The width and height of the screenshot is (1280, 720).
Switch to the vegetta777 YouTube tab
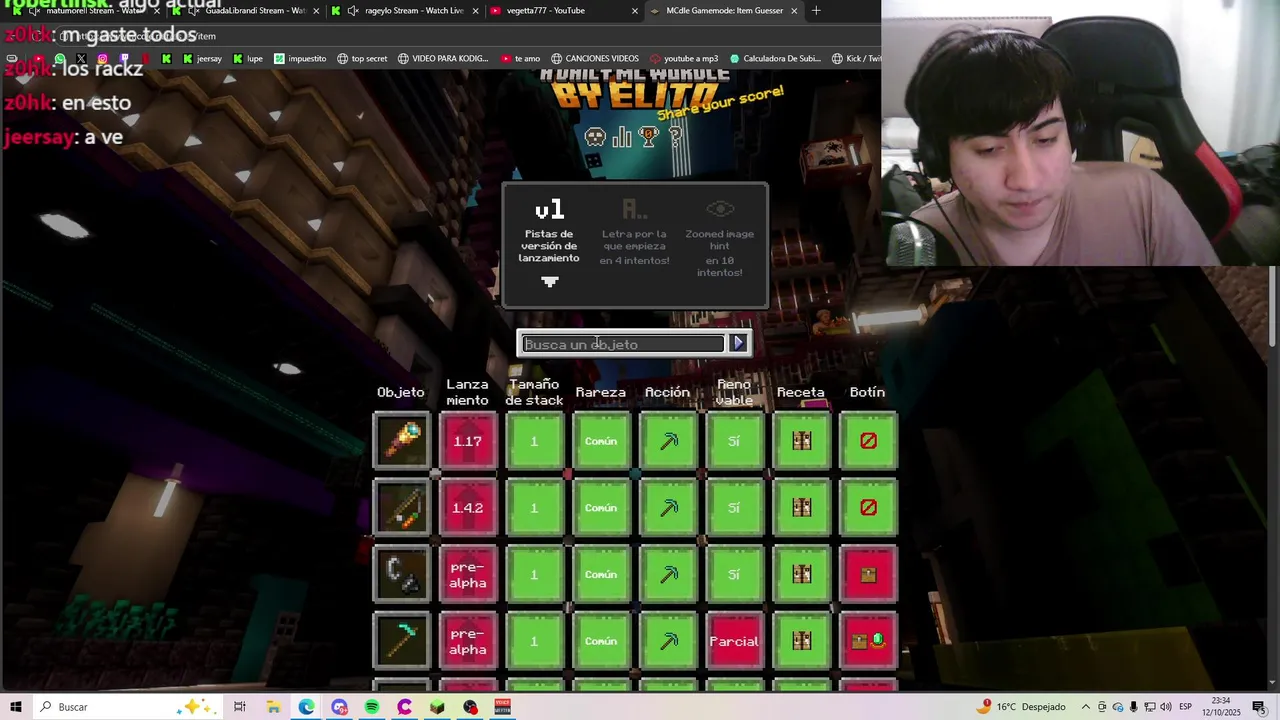[x=565, y=11]
